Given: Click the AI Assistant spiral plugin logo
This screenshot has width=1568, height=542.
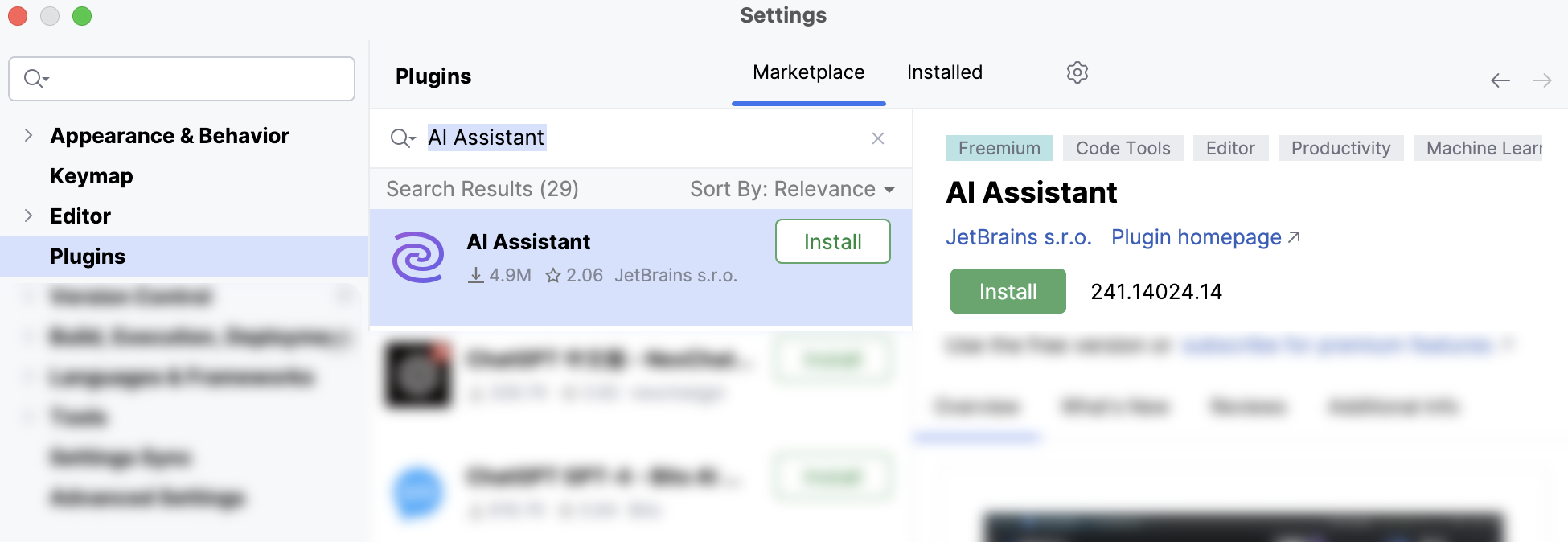Looking at the screenshot, I should (x=417, y=257).
